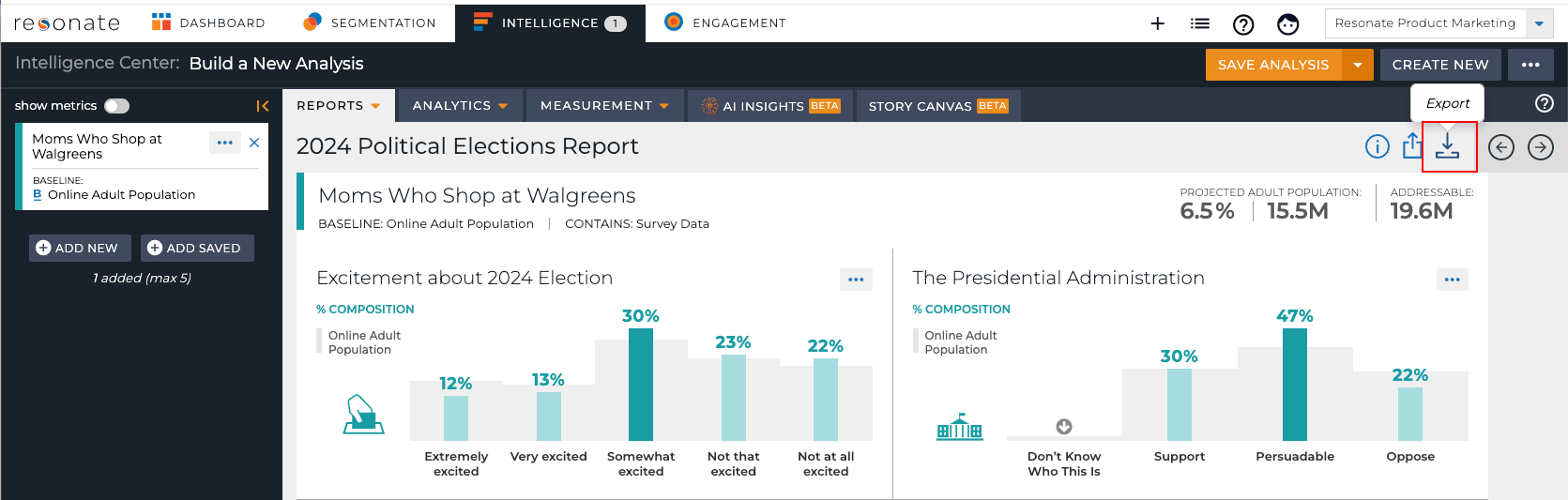Image resolution: width=1568 pixels, height=500 pixels.
Task: Click Add New audience button
Action: pyautogui.click(x=80, y=248)
